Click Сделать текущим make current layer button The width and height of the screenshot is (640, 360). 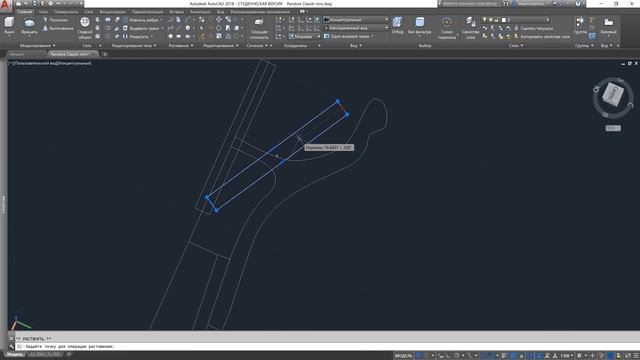(x=533, y=28)
